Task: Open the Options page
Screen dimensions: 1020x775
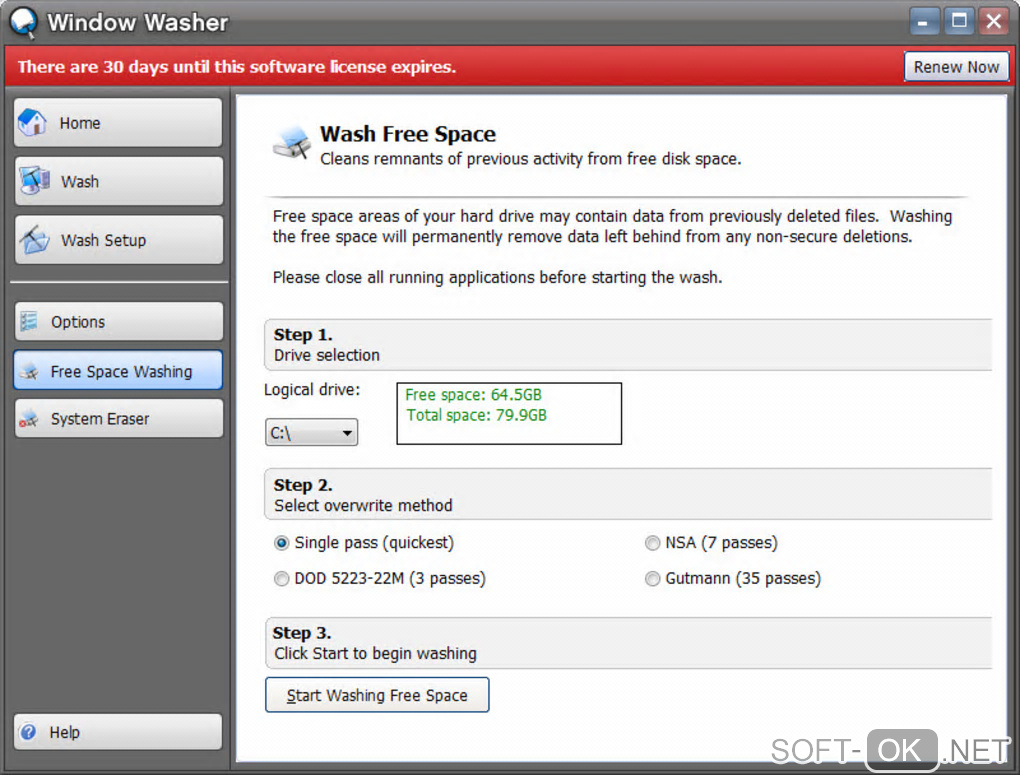Action: (x=118, y=321)
